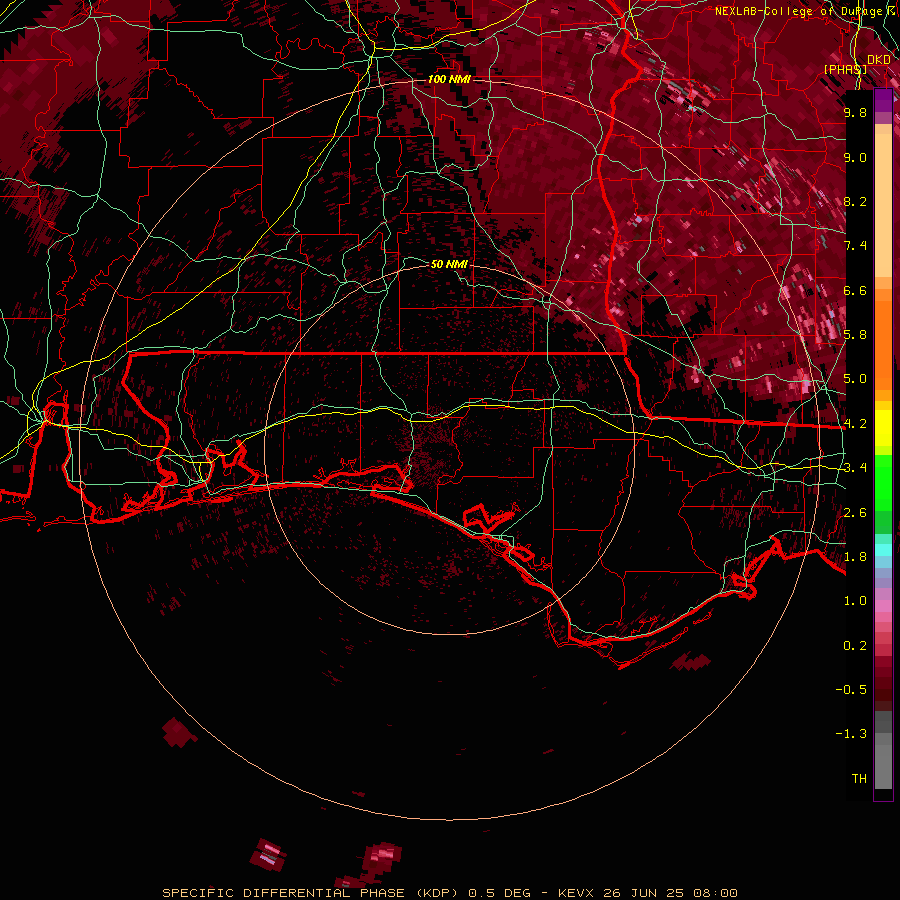This screenshot has width=900, height=900.
Task: Click the 5.8 scale value
Action: pos(855,335)
